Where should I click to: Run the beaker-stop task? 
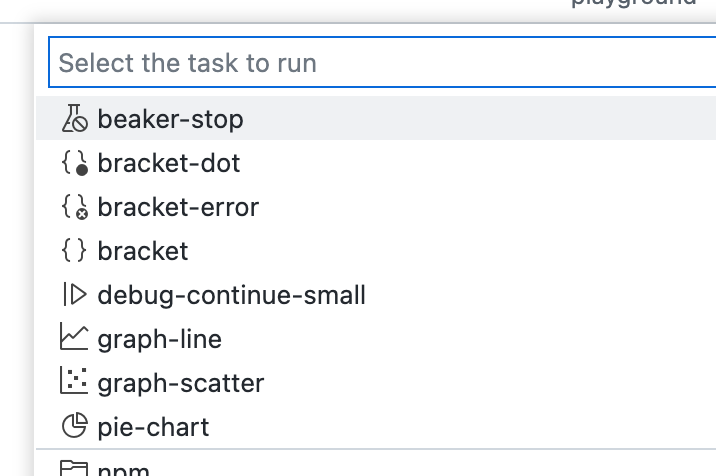pyautogui.click(x=171, y=119)
